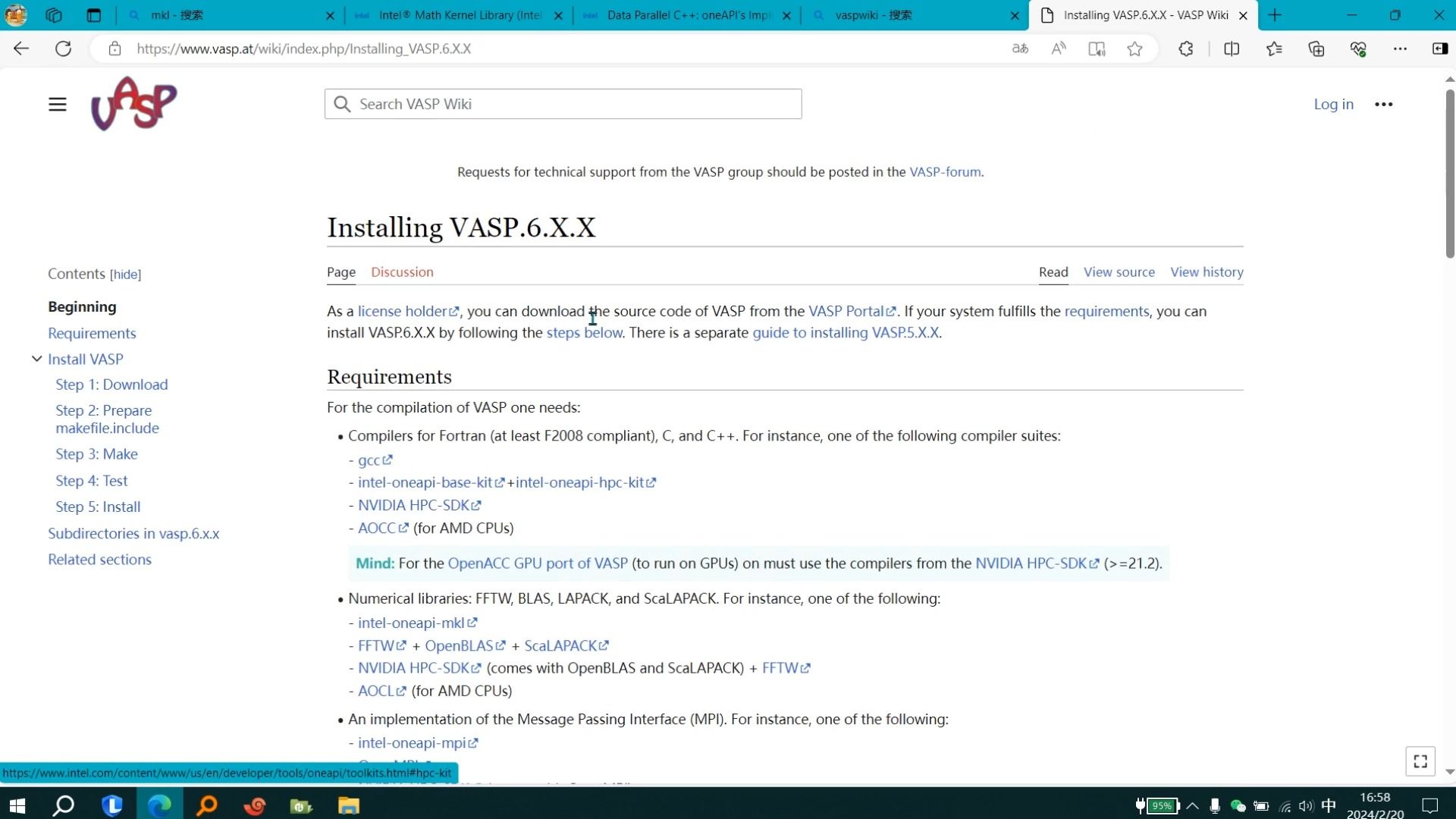View site information lock icon
1456x819 pixels.
[x=115, y=49]
